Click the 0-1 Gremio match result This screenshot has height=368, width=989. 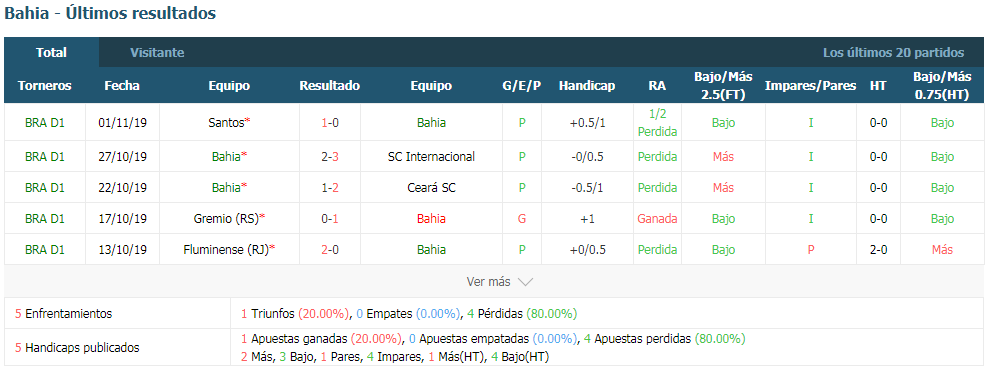[x=330, y=218]
